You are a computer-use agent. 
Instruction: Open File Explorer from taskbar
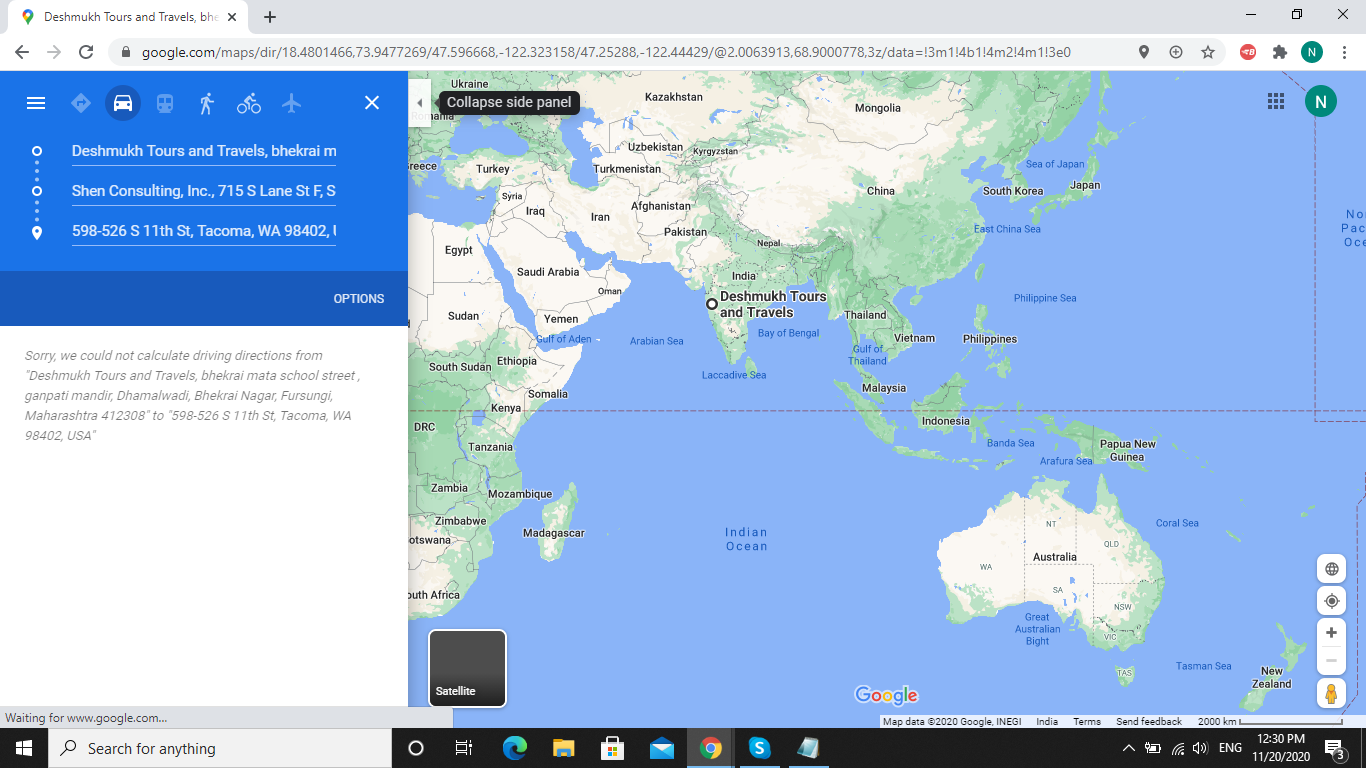click(564, 748)
